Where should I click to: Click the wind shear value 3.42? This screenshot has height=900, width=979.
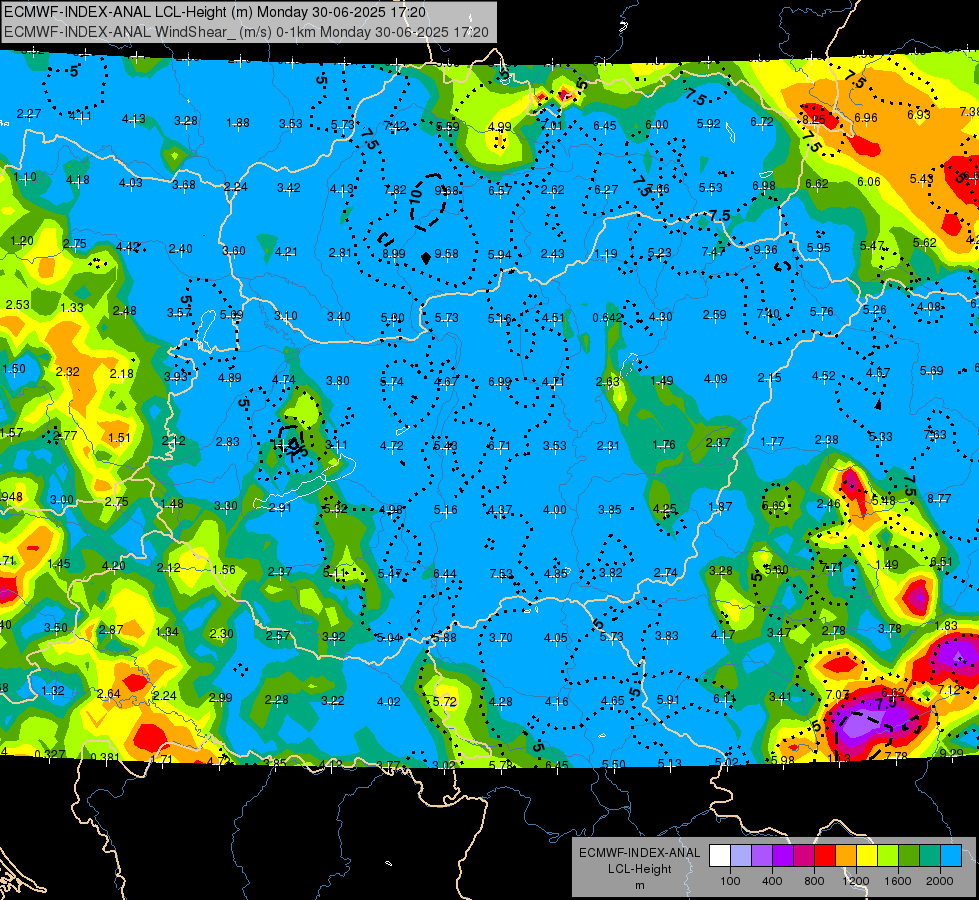288,187
